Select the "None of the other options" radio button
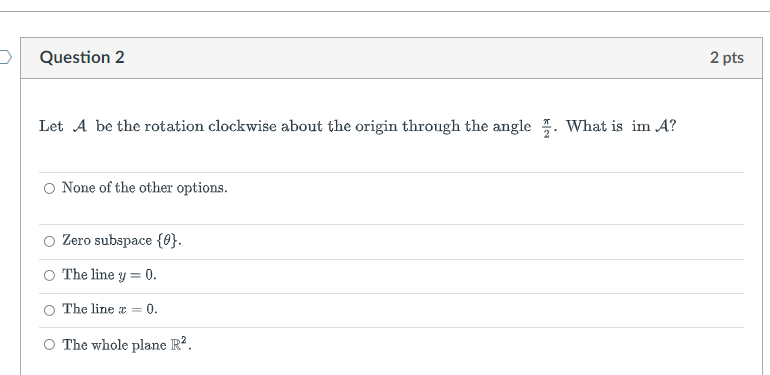This screenshot has width=770, height=375. pos(50,188)
